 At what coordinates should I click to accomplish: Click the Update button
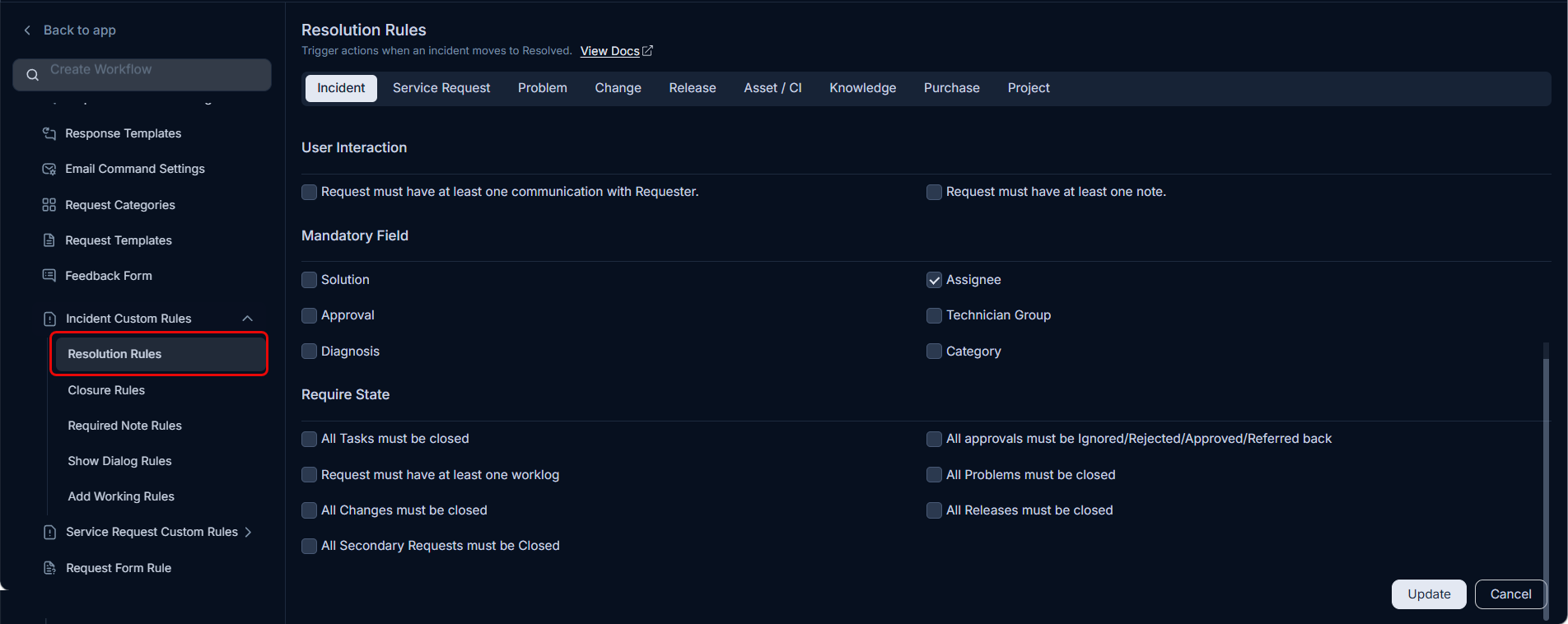tap(1429, 594)
